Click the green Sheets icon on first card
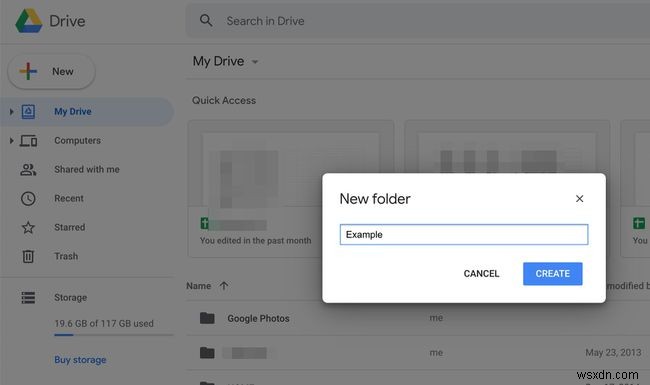 204,223
